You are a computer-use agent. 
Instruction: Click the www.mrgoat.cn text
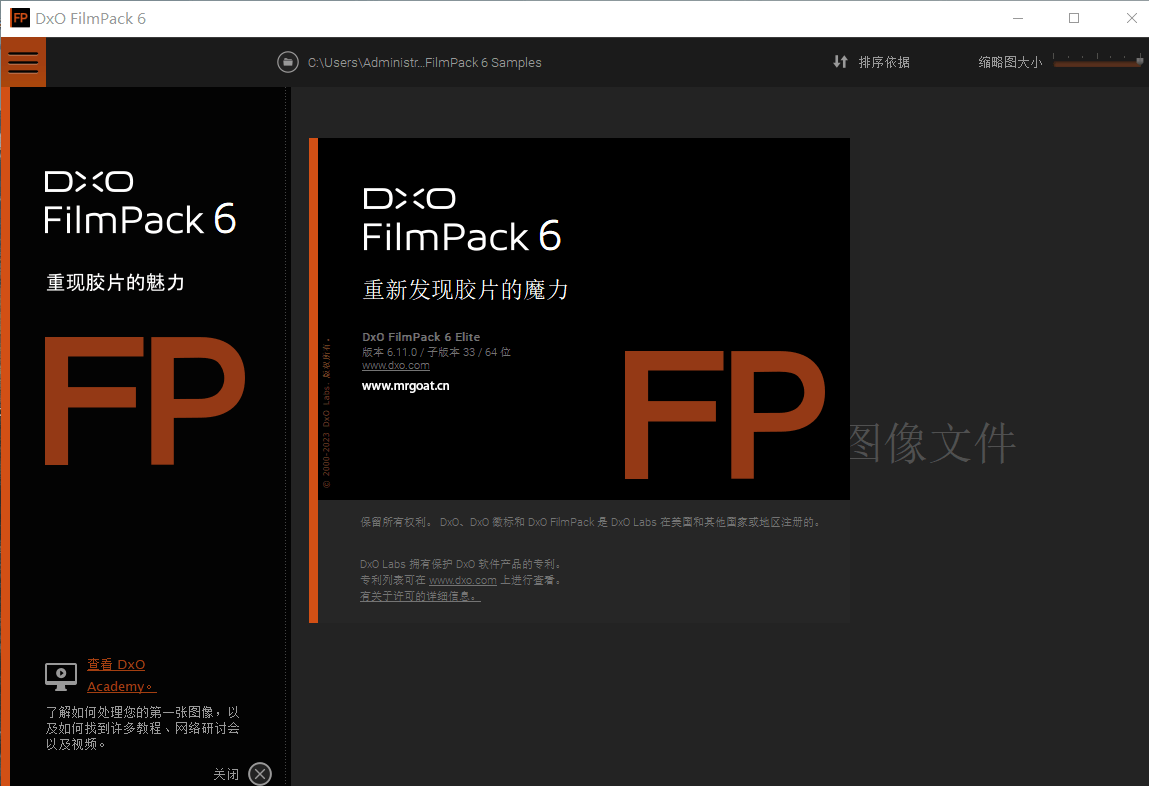(x=405, y=386)
